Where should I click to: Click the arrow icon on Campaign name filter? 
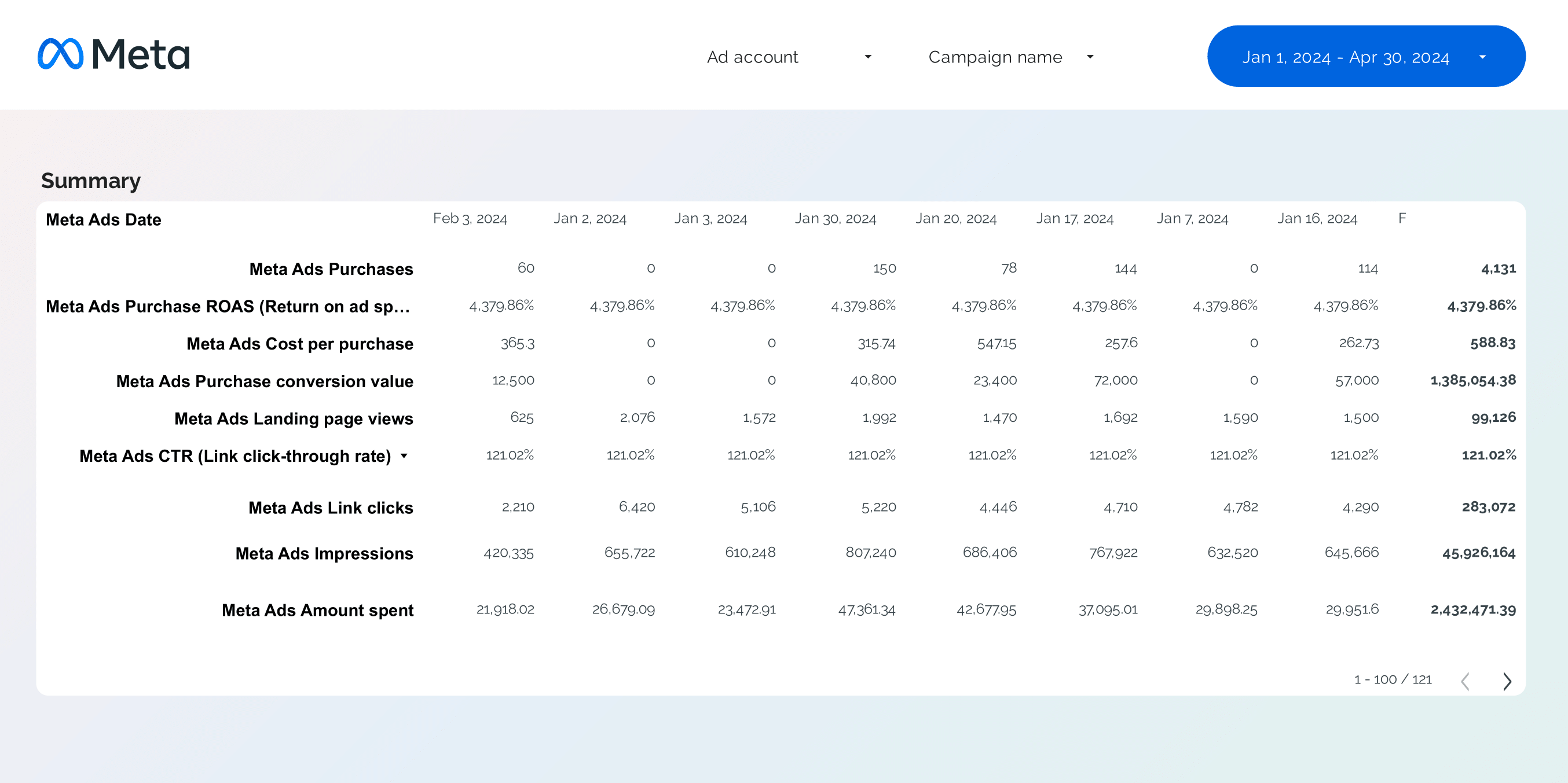(x=1090, y=57)
